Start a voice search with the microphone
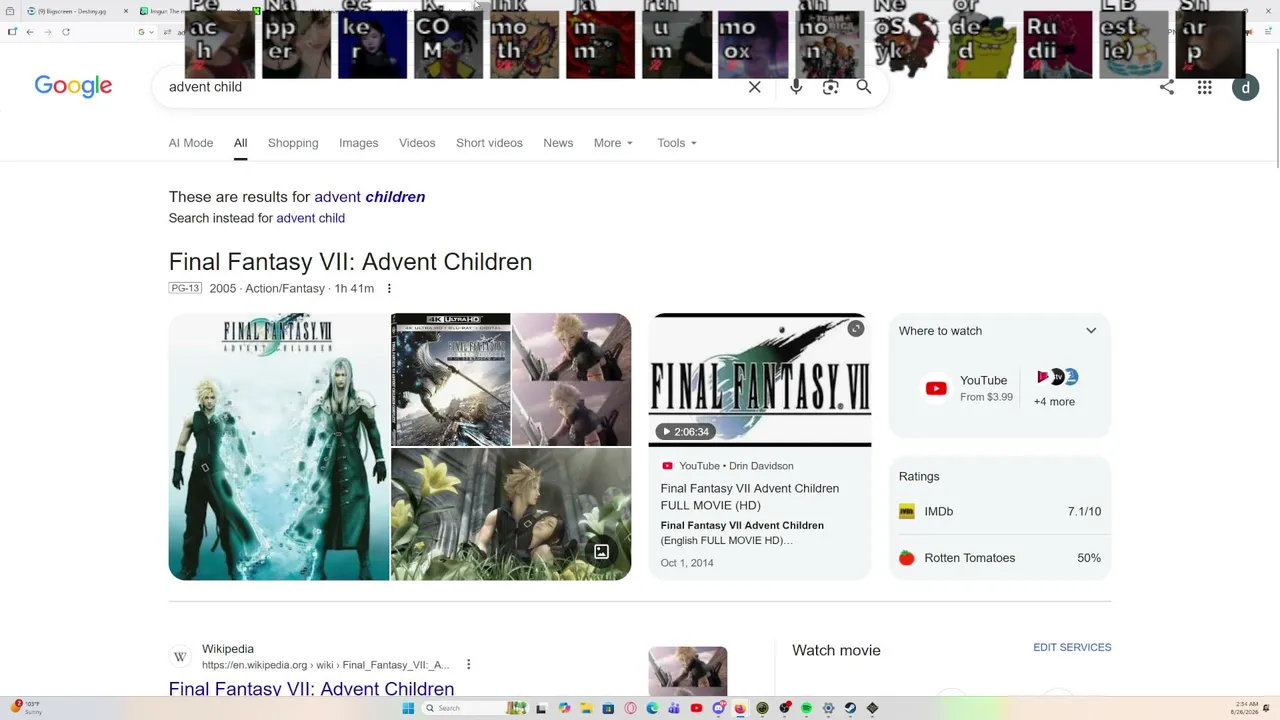The height and width of the screenshot is (720, 1280). (796, 87)
